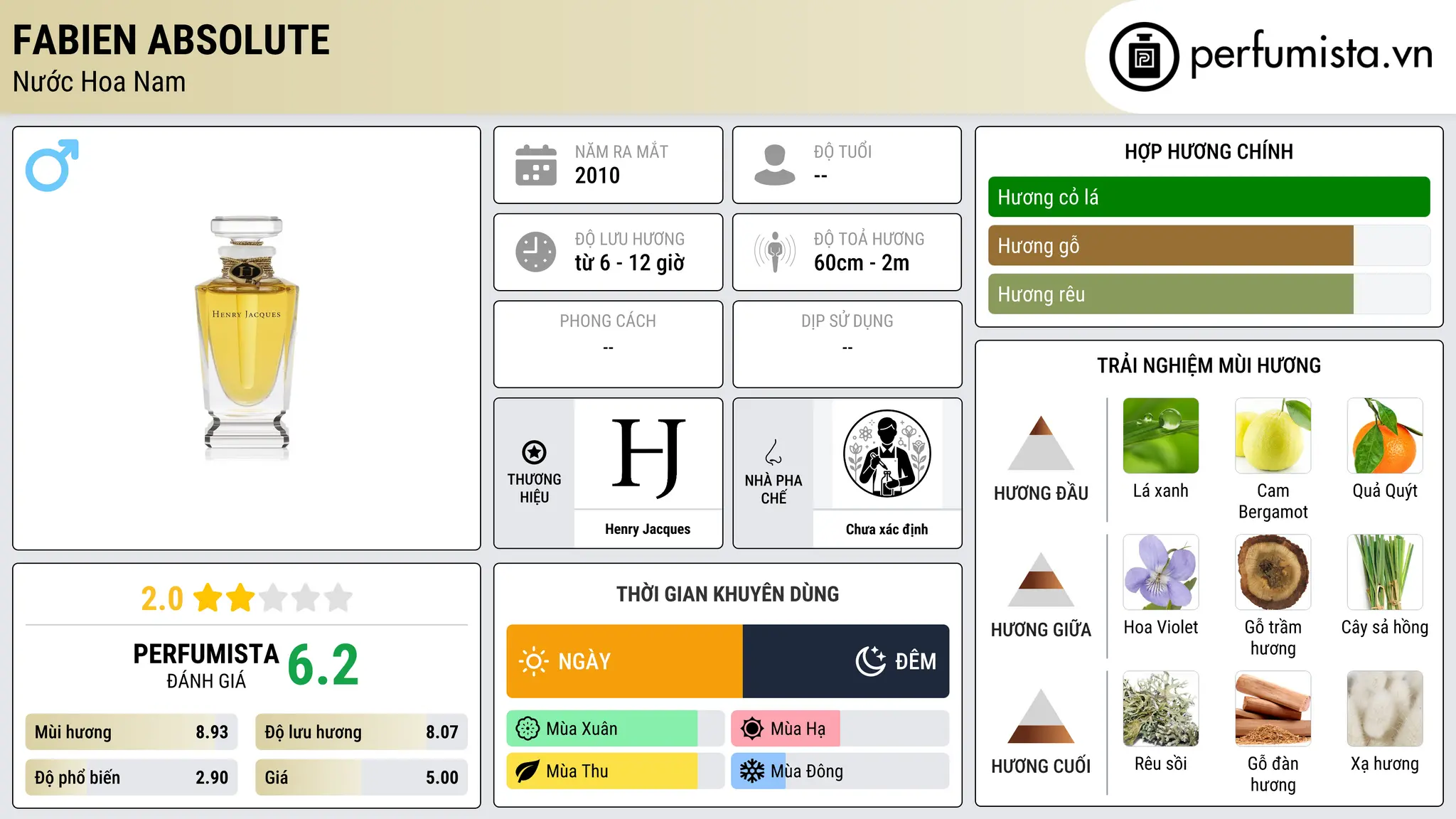The image size is (1456, 819).
Task: Select the Cây sả hồng note image
Action: click(1385, 572)
